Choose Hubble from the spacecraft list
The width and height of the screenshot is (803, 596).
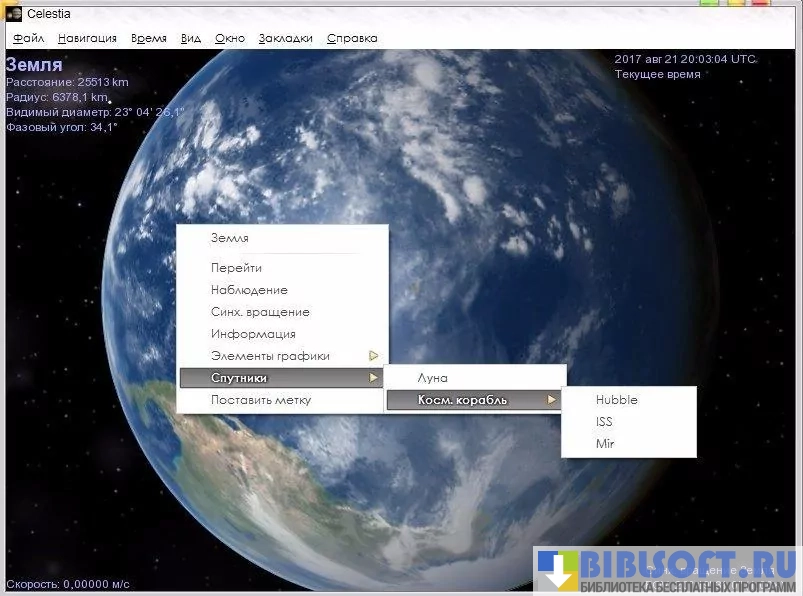(616, 400)
